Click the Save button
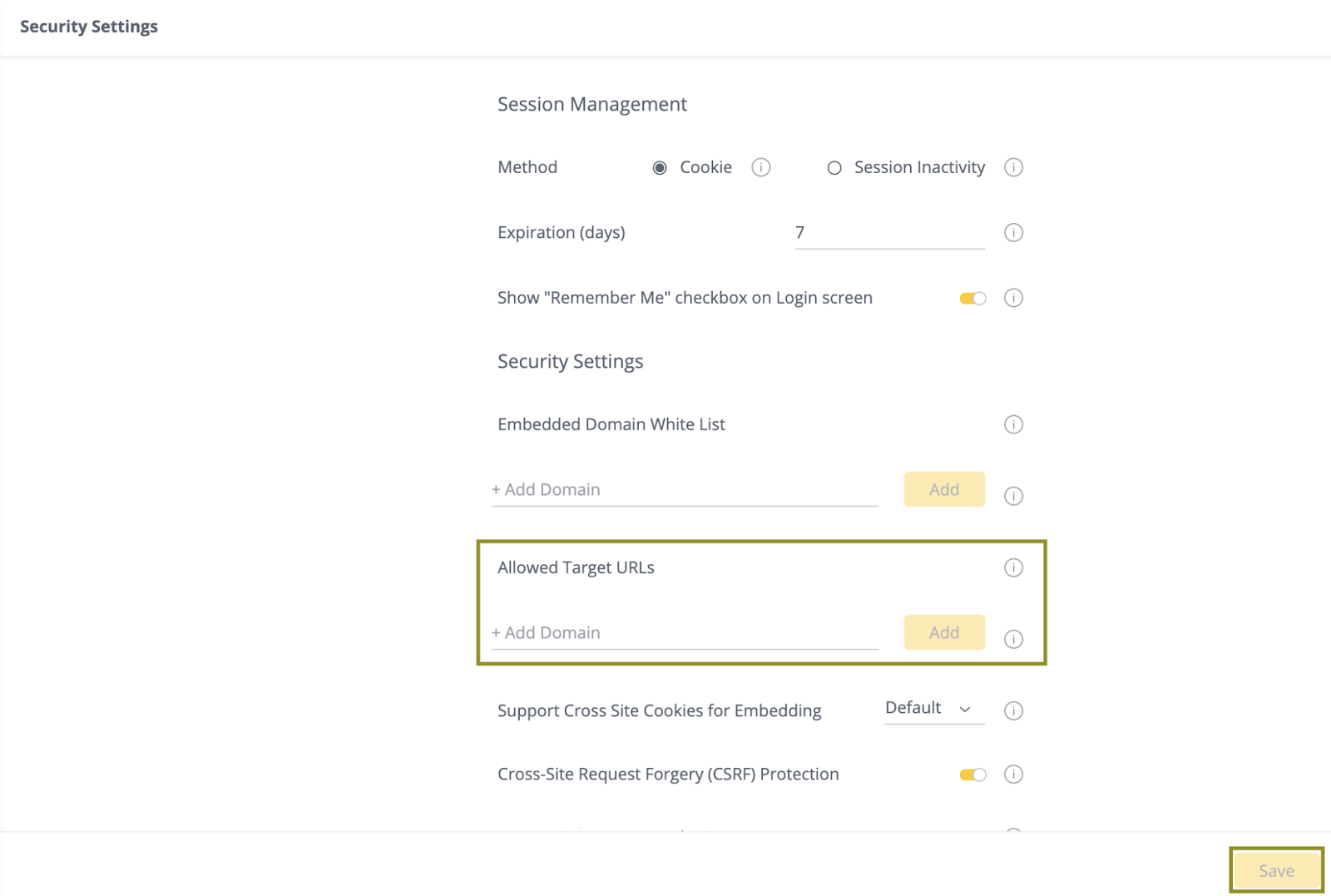Viewport: 1331px width, 896px height. [x=1276, y=870]
